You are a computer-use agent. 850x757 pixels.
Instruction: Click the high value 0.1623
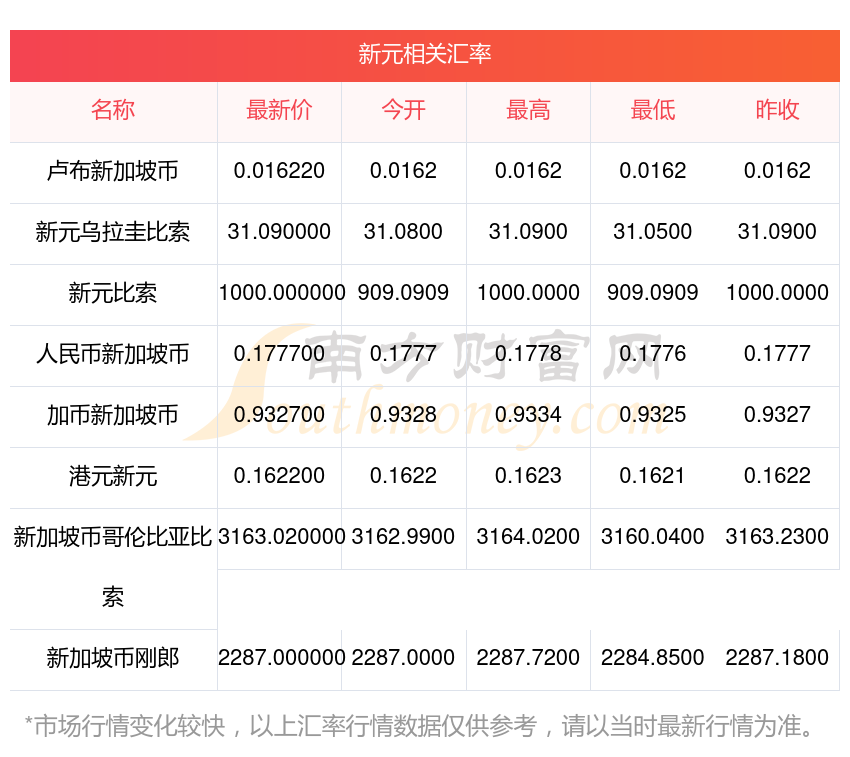[x=528, y=476]
